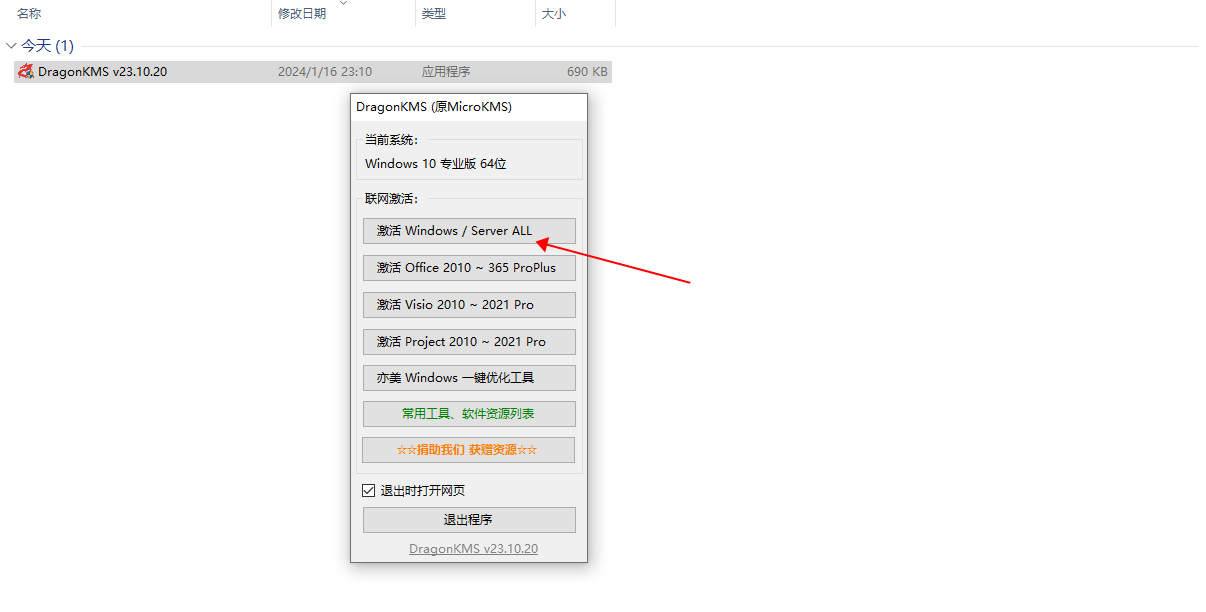The height and width of the screenshot is (612, 1206).
Task: Open 亦美 Windows 一键优化工具
Action: (x=468, y=378)
